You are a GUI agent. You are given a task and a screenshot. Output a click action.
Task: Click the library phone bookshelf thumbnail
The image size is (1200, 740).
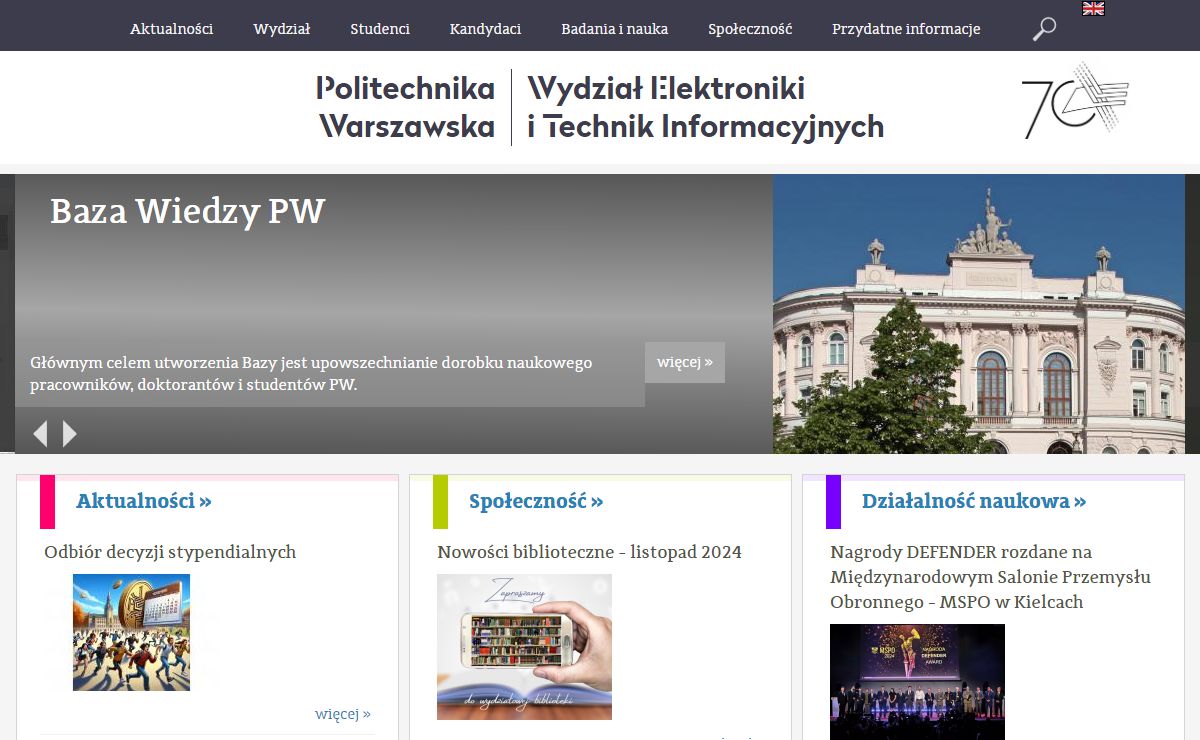pos(524,647)
